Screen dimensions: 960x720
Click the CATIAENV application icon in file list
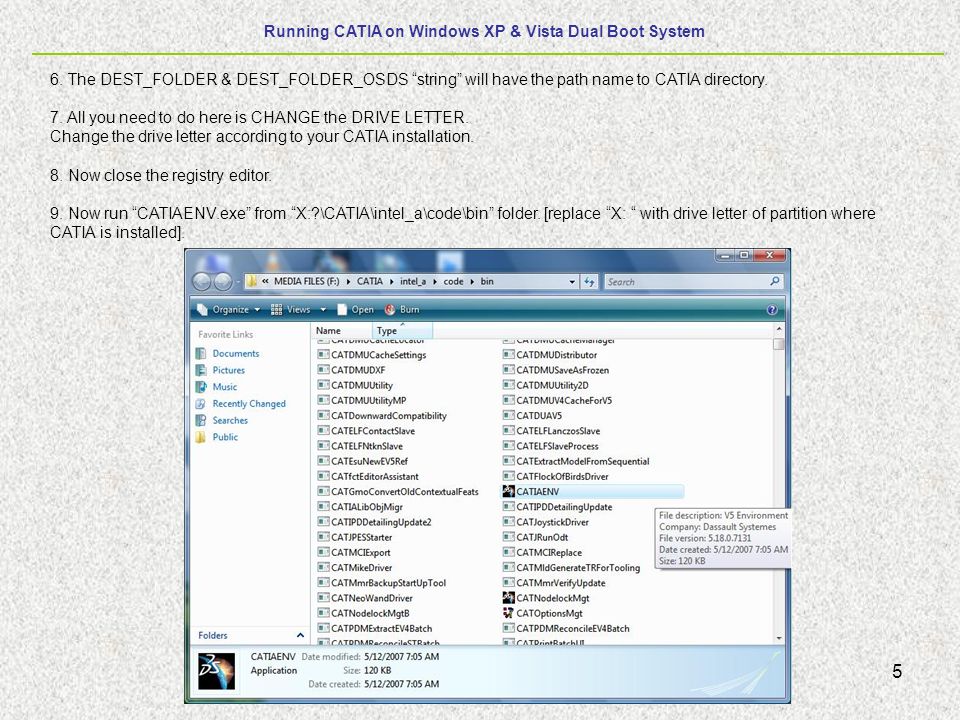(x=508, y=491)
